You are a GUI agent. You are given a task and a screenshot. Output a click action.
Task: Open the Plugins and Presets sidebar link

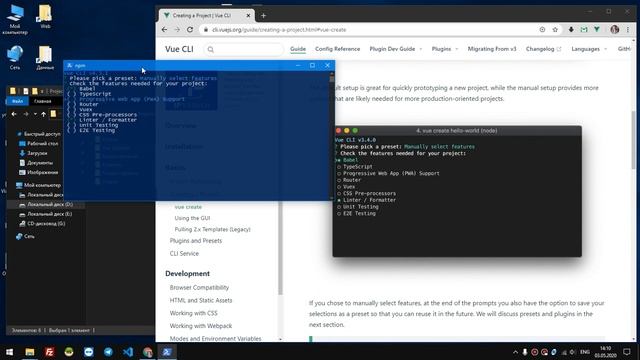[196, 241]
